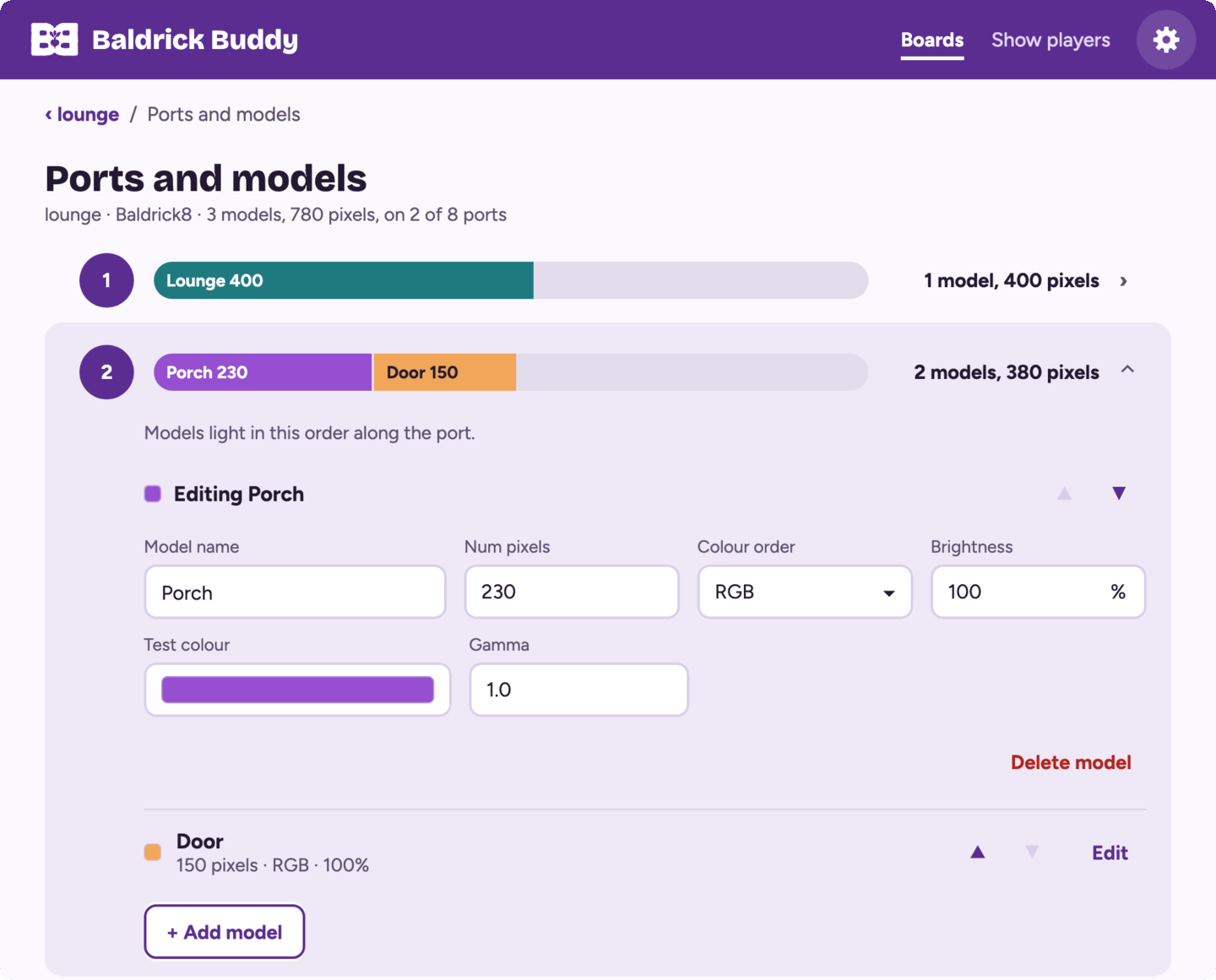Click the Baldrick Buddy logo icon
This screenshot has height=980, width=1216.
(x=54, y=40)
